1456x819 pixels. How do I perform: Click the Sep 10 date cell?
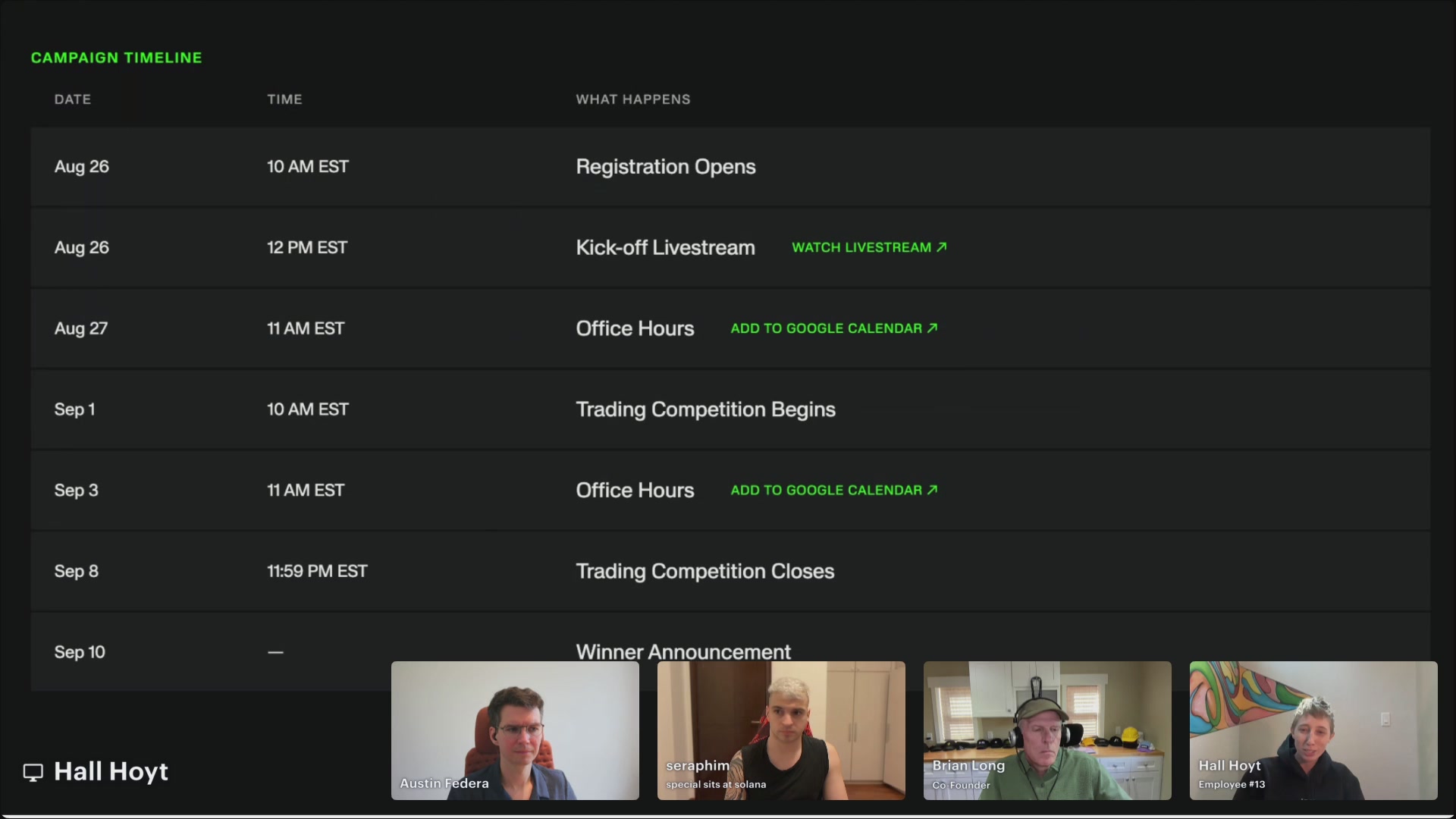tap(80, 652)
